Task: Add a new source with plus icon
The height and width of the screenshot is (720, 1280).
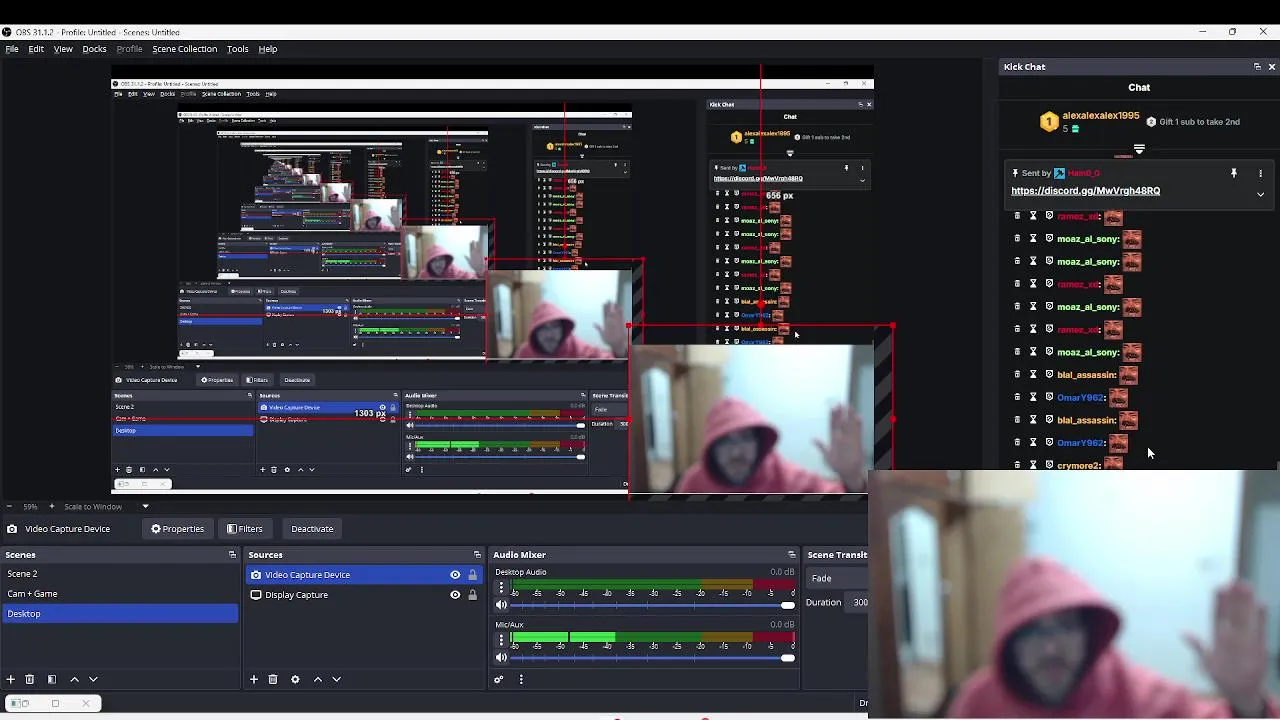Action: pyautogui.click(x=254, y=679)
